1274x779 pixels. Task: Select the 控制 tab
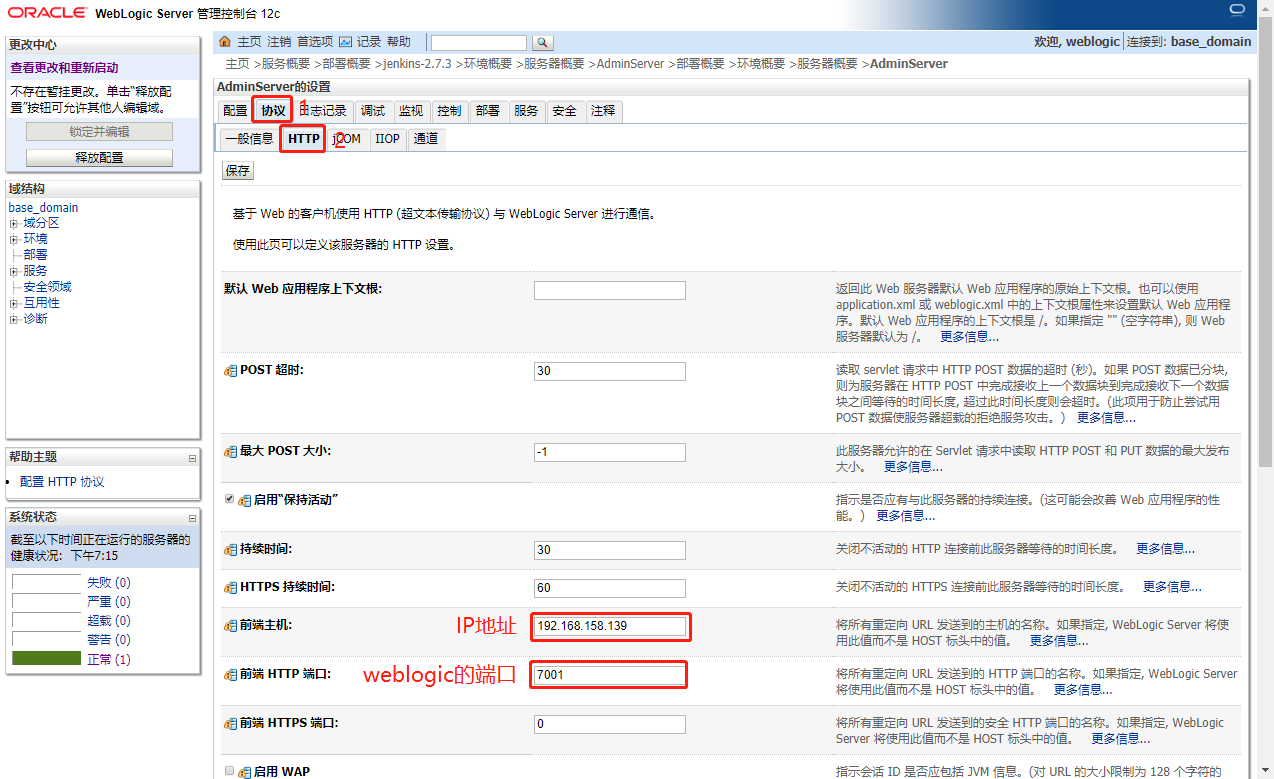pyautogui.click(x=450, y=111)
